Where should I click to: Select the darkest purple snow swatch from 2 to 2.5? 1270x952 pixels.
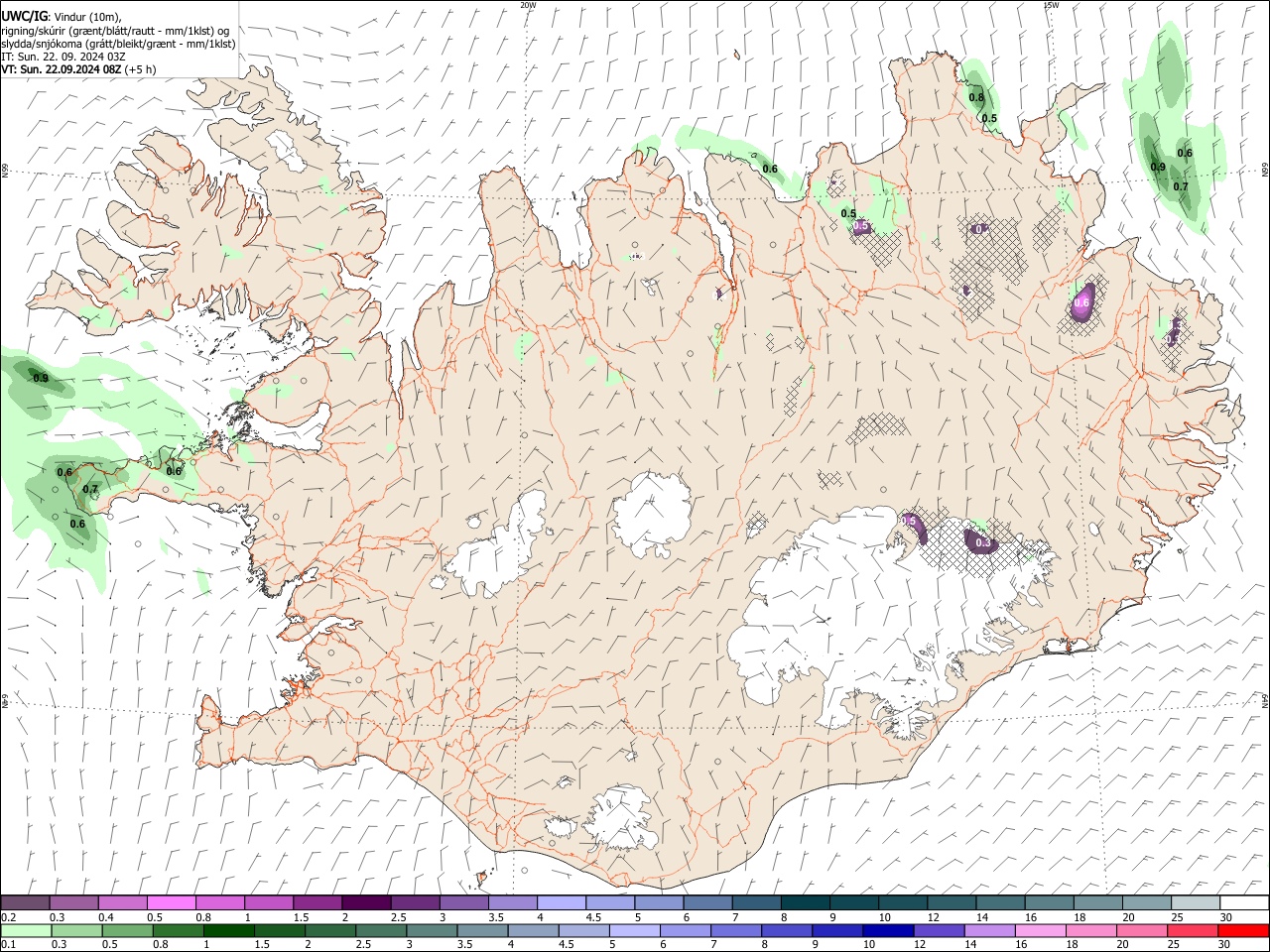[x=366, y=902]
